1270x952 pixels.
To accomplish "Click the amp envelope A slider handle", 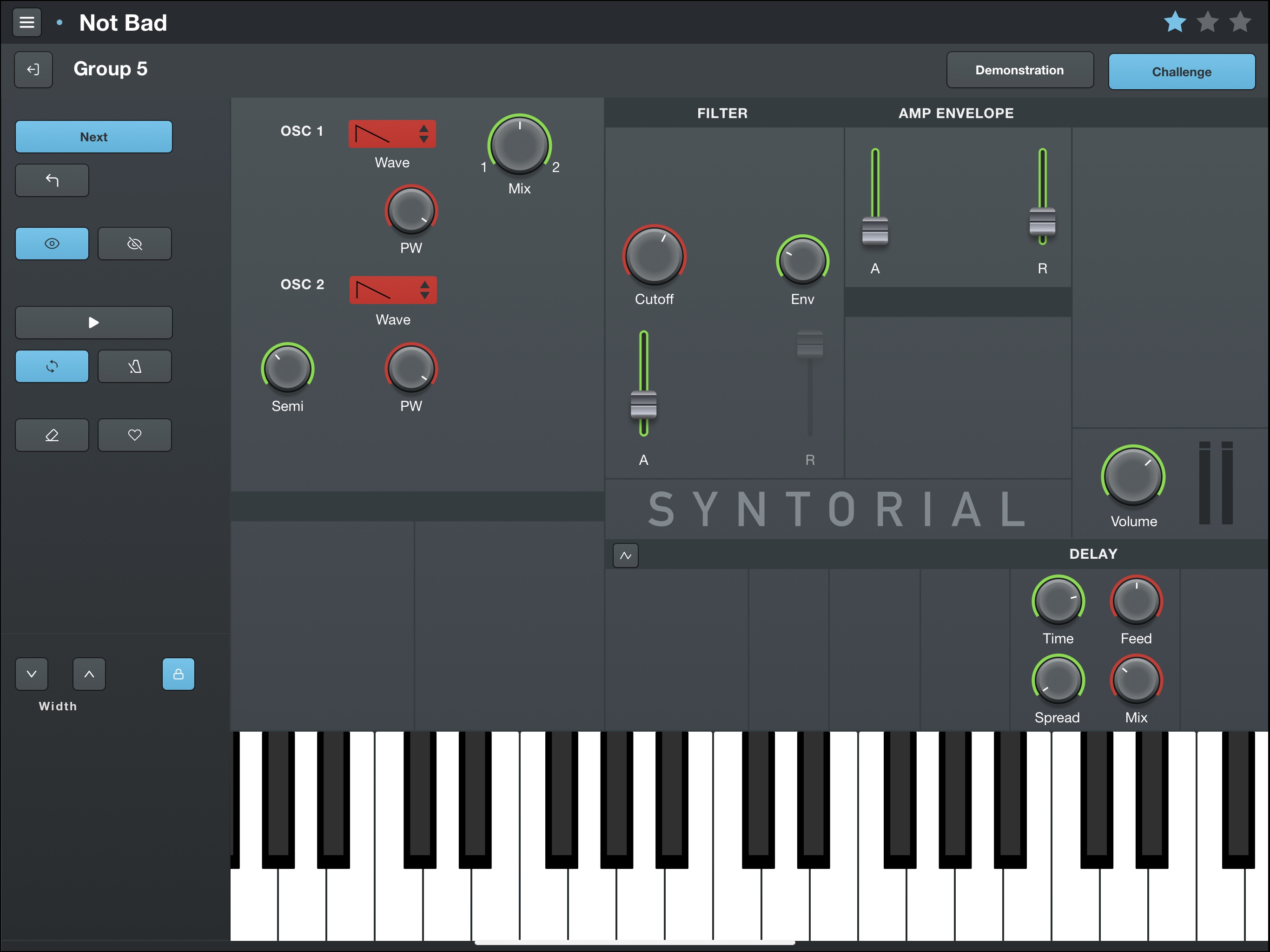I will point(875,231).
